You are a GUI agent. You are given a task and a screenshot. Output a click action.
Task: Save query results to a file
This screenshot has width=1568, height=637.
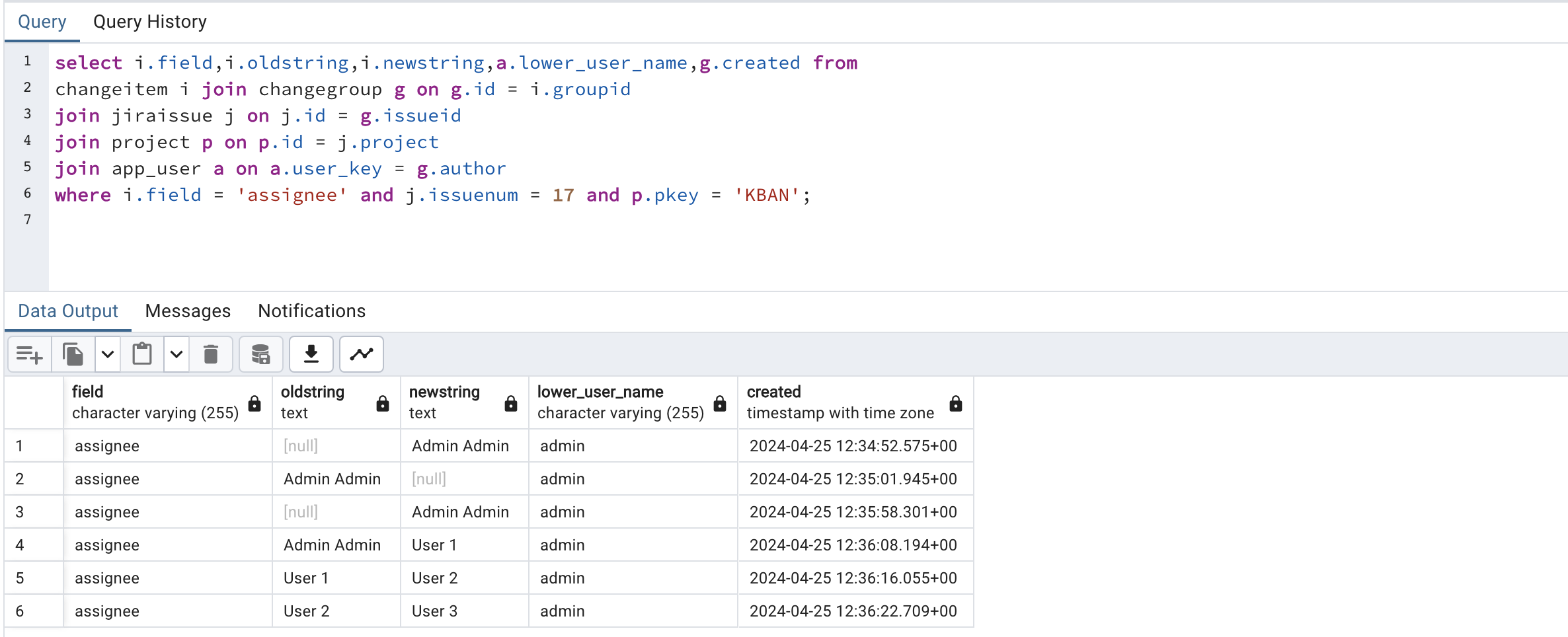(311, 354)
